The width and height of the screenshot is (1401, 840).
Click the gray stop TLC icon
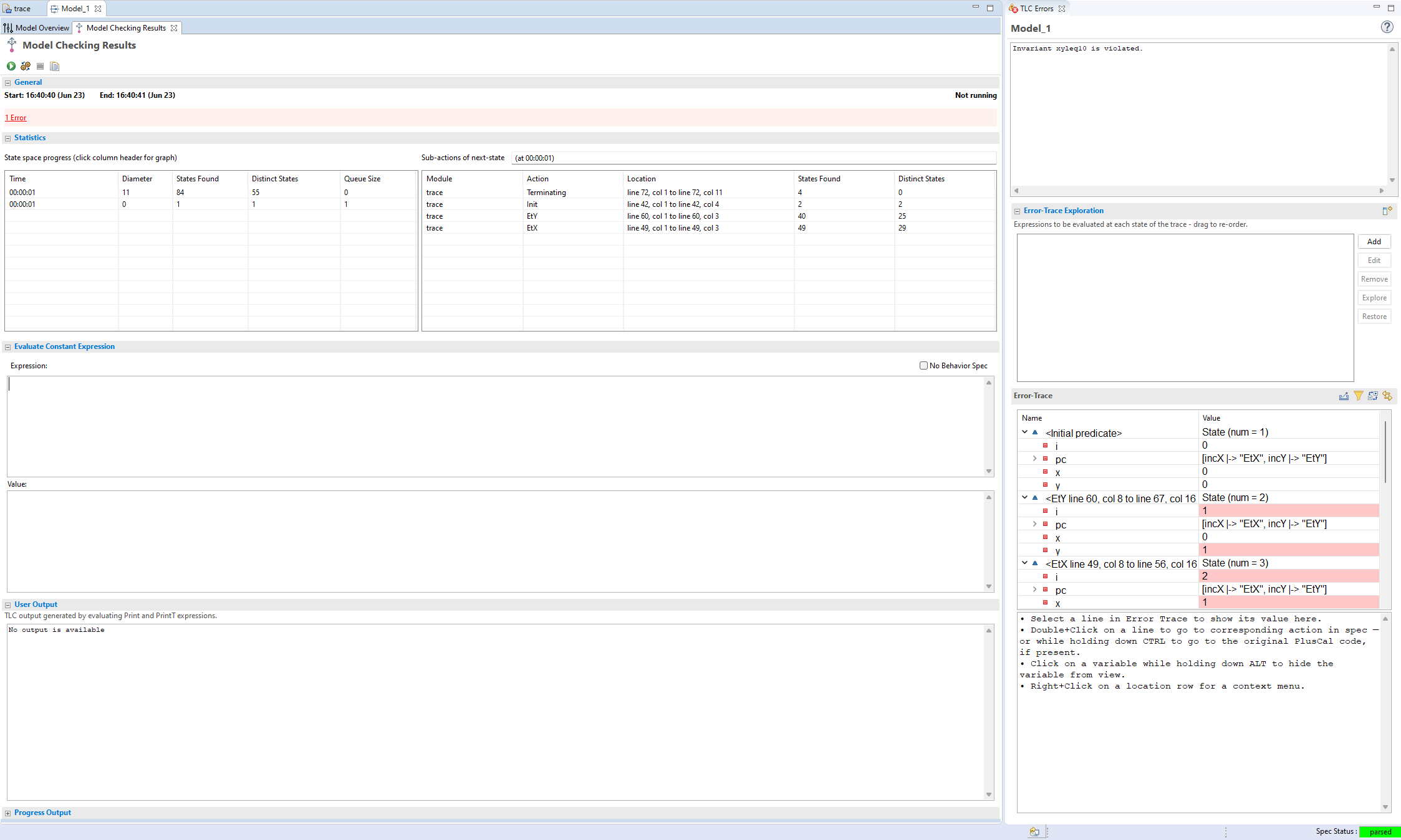coord(40,66)
